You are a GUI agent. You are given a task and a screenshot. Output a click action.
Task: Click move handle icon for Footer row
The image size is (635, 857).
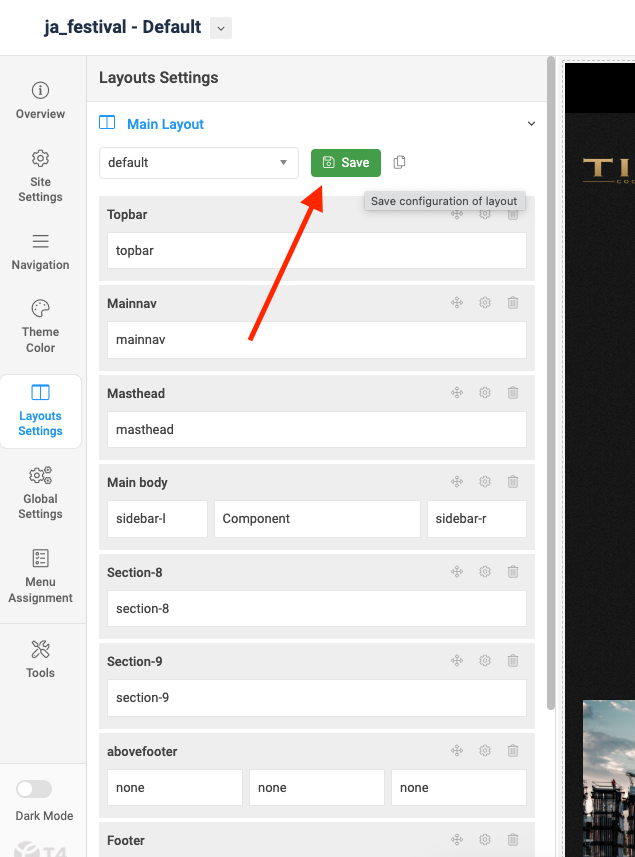point(457,840)
